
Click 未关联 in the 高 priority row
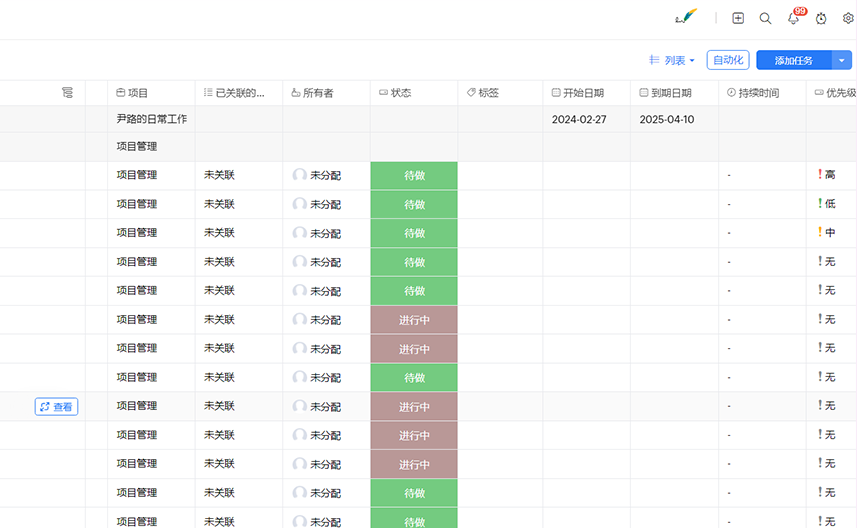click(x=219, y=175)
